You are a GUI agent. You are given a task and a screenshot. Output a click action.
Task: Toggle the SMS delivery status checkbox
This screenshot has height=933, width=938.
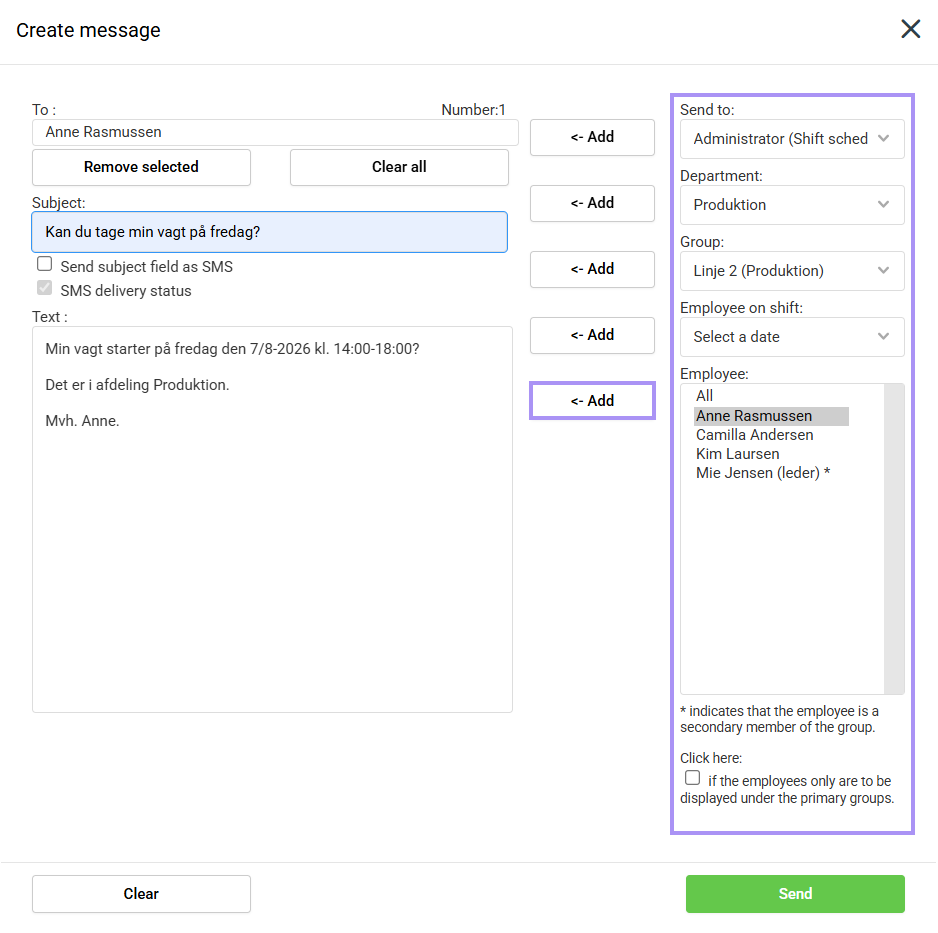tap(44, 288)
